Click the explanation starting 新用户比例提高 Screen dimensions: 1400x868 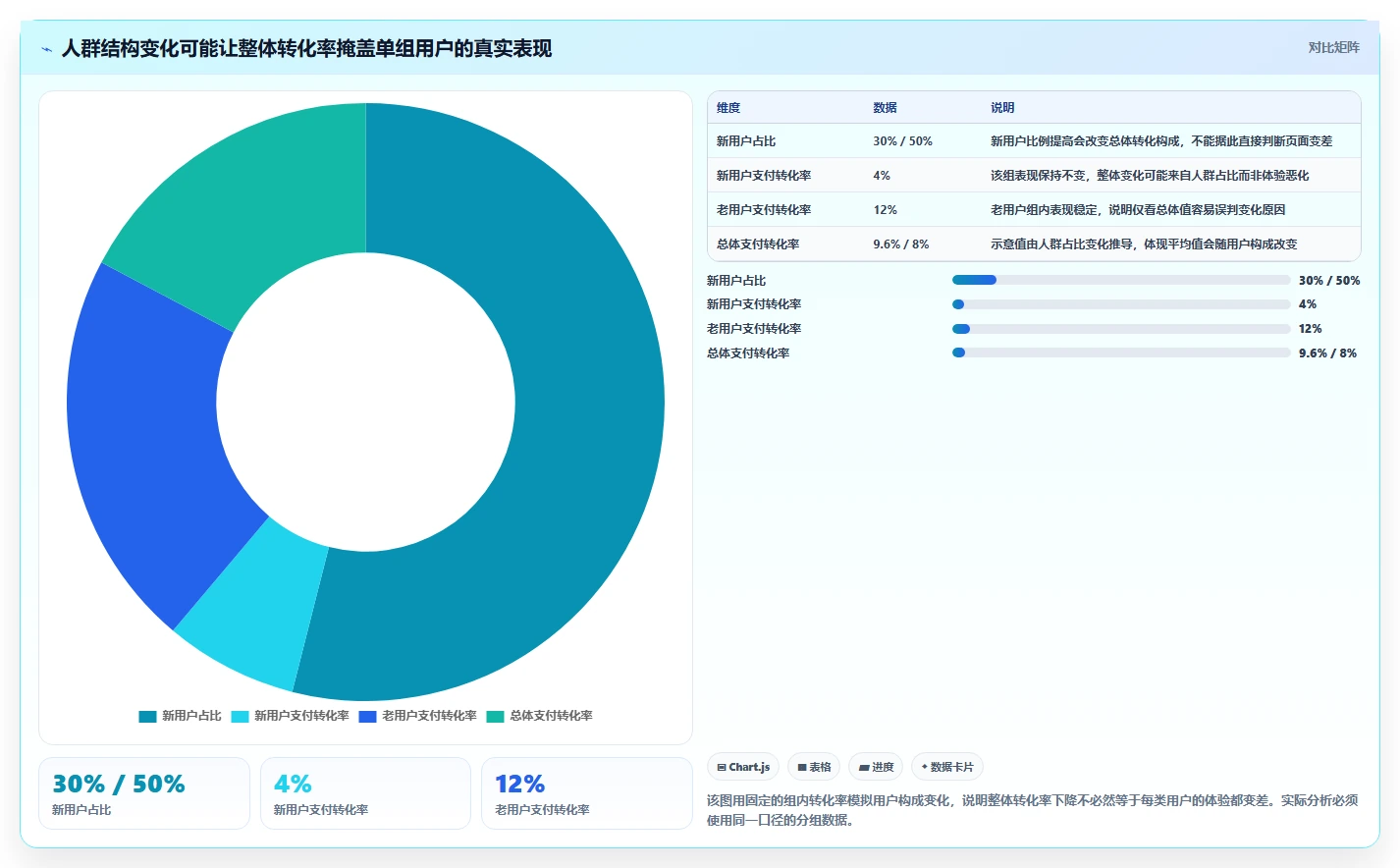coord(1161,141)
